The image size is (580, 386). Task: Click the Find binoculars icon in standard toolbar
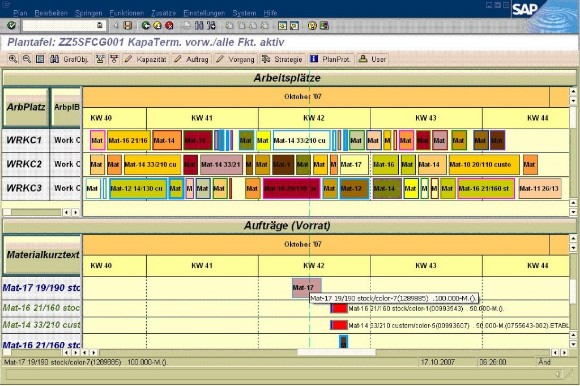pos(199,26)
